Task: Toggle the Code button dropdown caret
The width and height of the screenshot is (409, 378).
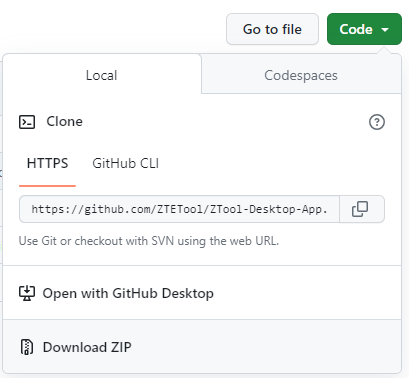Action: pos(385,30)
